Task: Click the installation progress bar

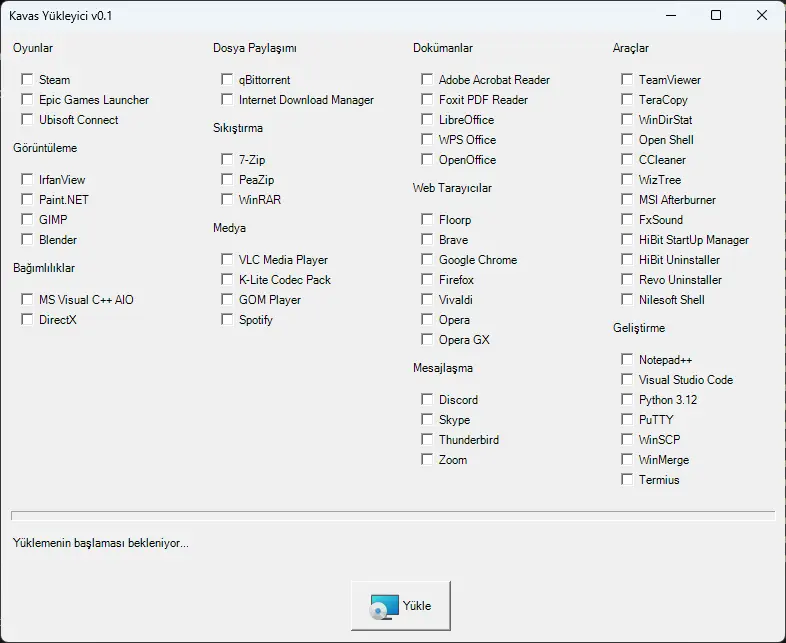Action: tap(393, 516)
